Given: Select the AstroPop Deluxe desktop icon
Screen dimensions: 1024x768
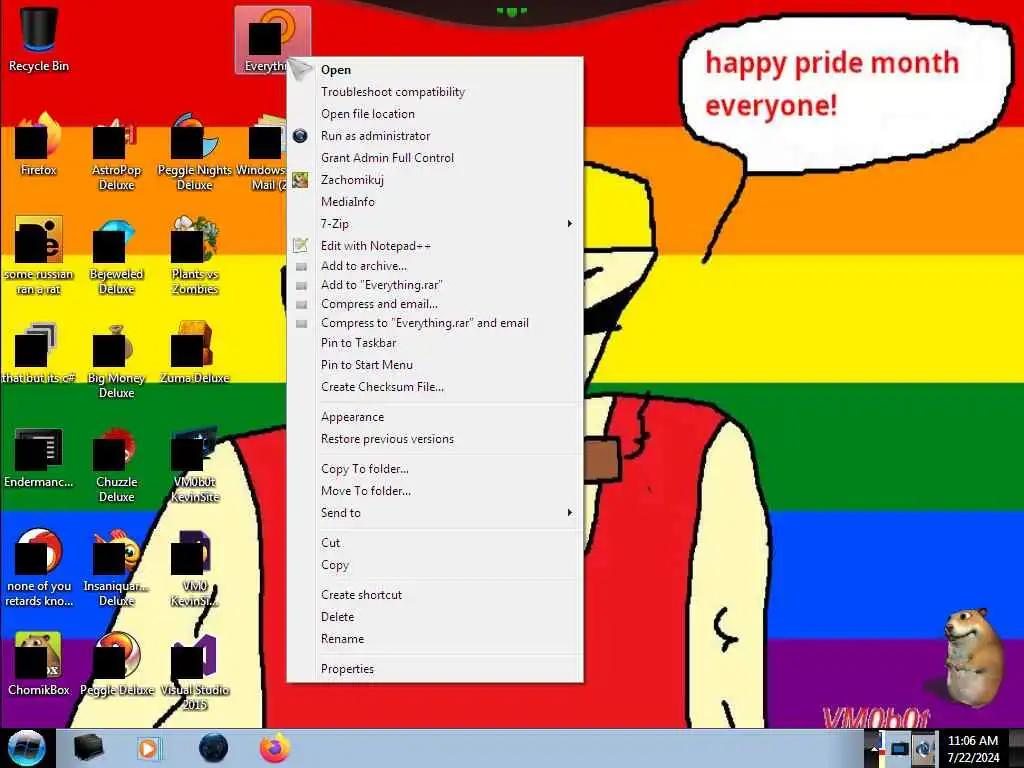Looking at the screenshot, I should coord(116,152).
